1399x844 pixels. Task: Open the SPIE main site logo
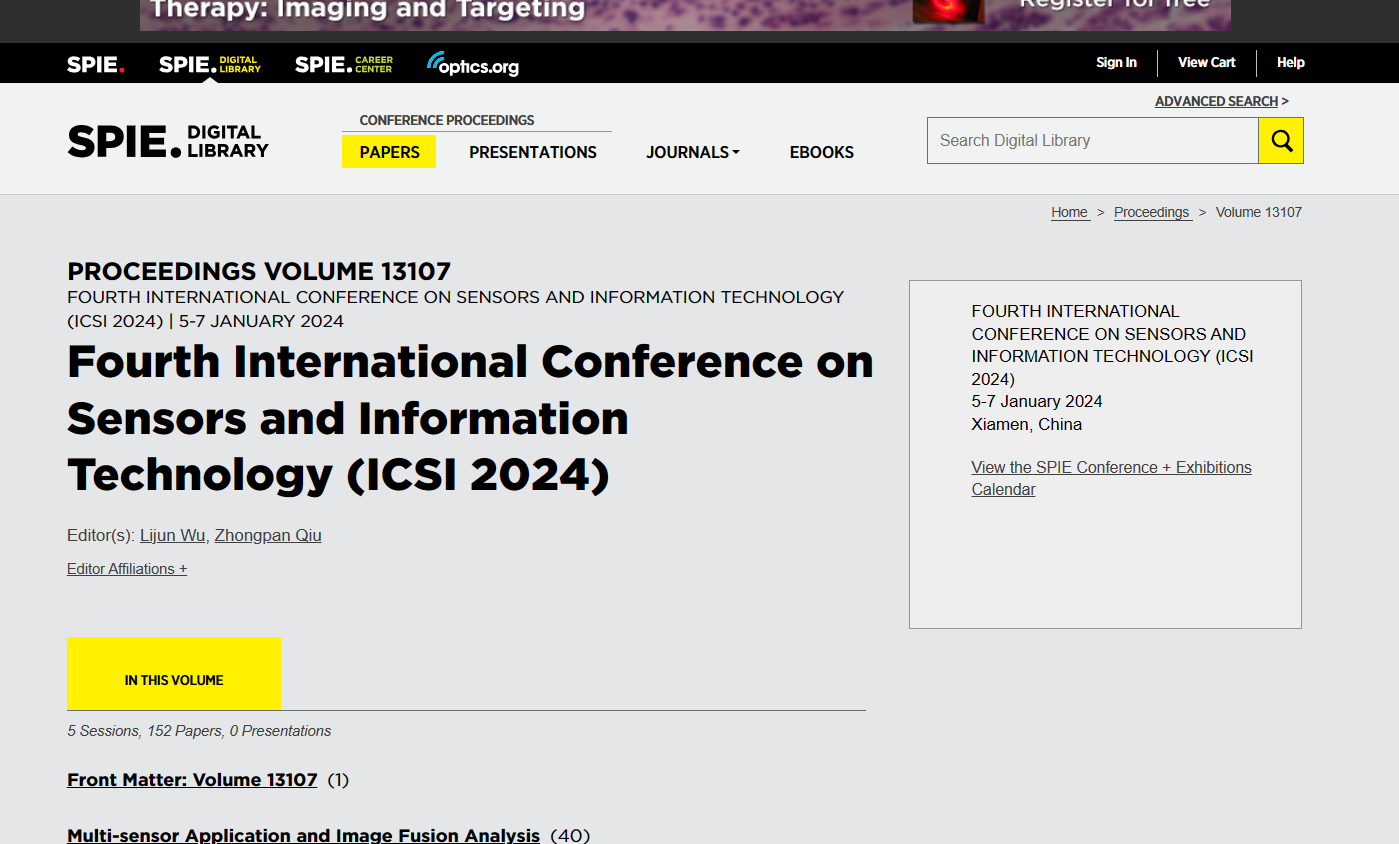click(96, 64)
